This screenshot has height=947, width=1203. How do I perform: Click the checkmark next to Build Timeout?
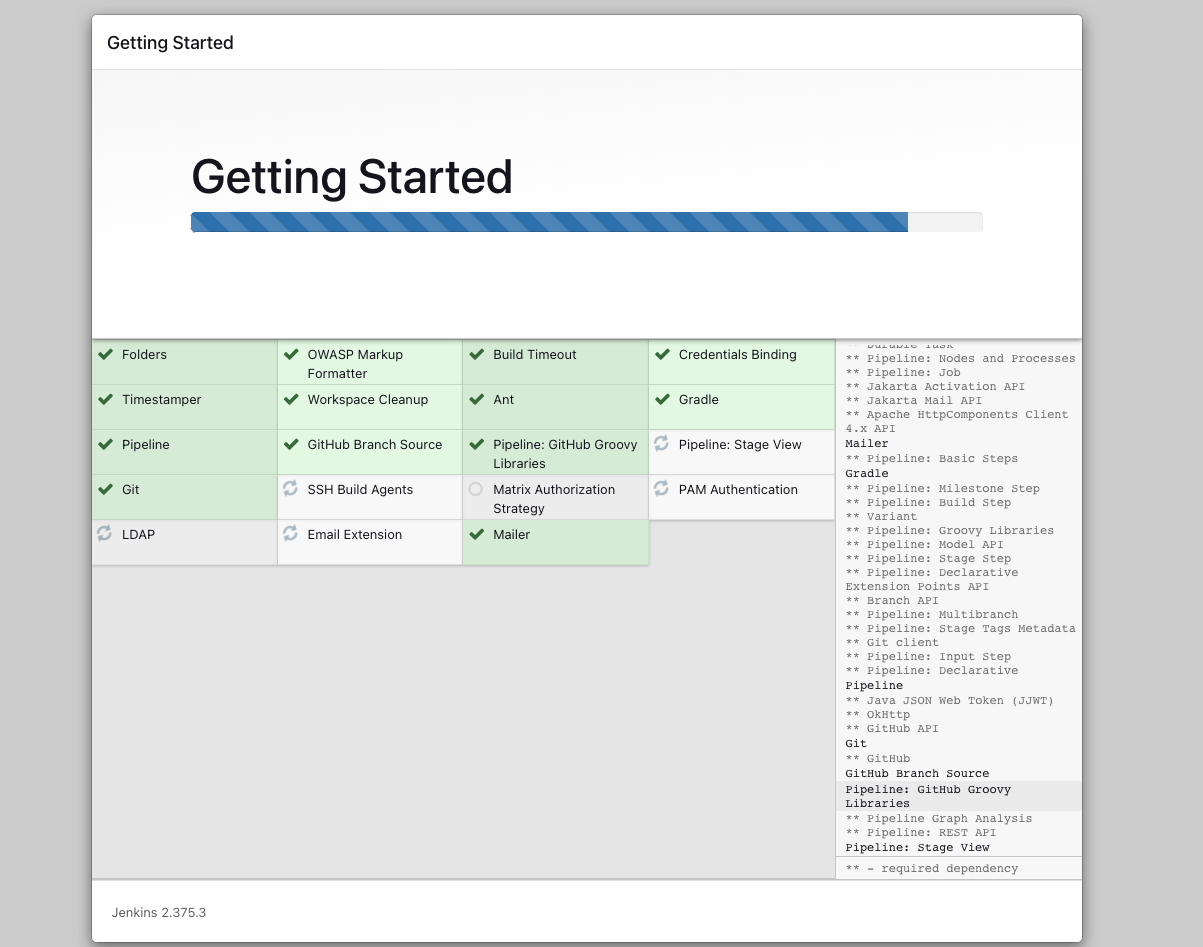pos(476,354)
